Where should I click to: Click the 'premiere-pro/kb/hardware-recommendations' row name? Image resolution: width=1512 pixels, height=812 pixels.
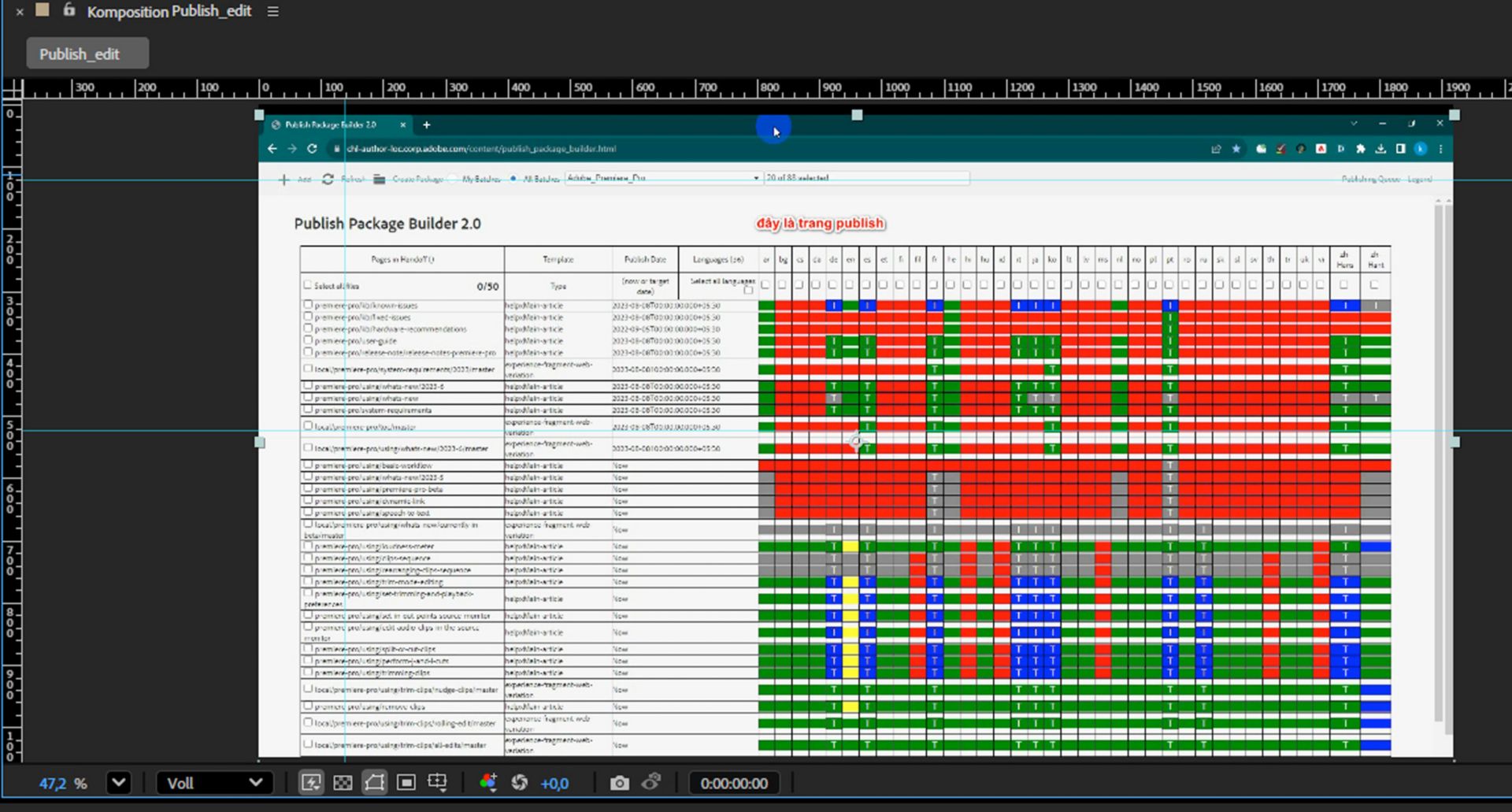click(x=391, y=329)
